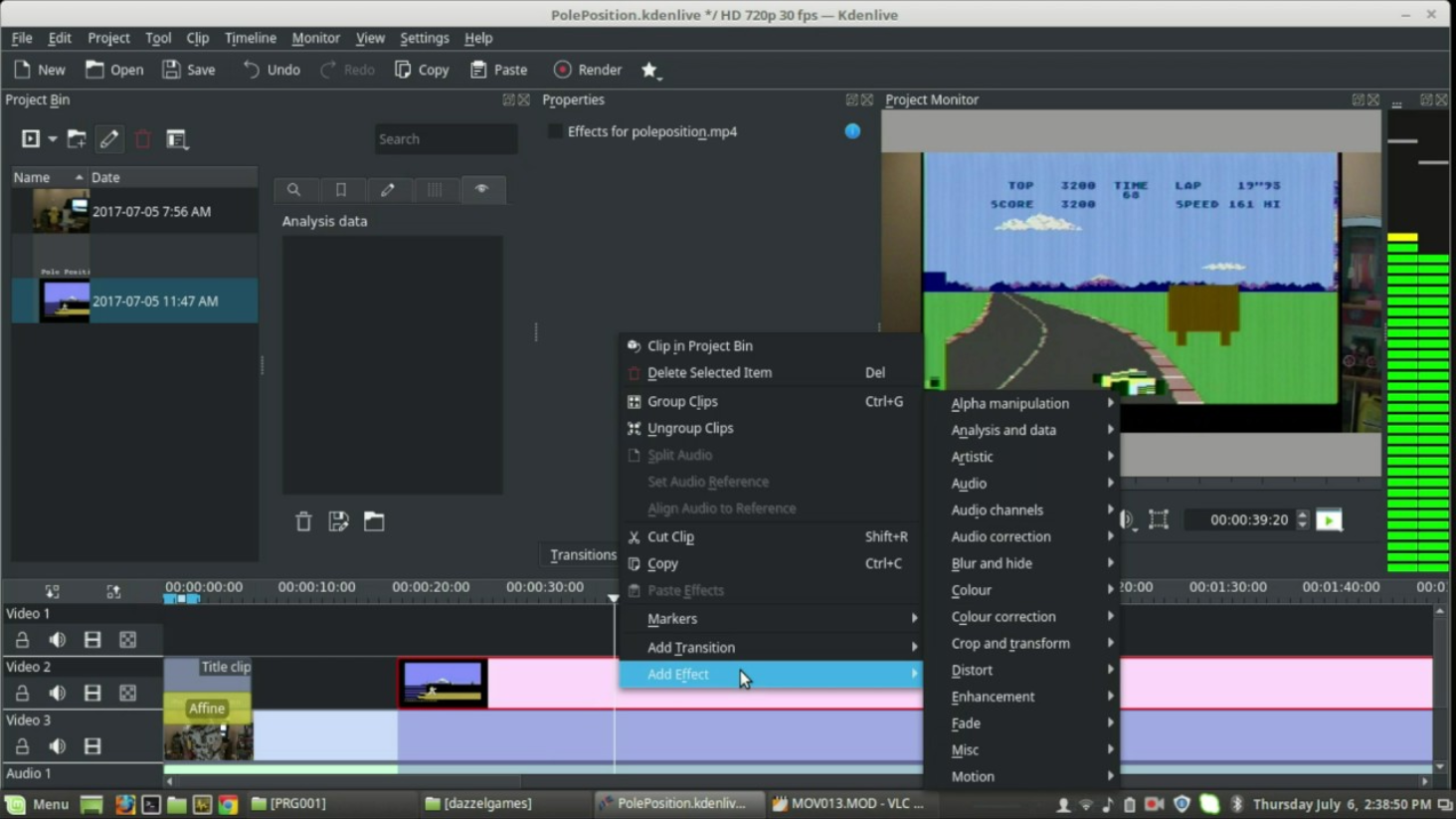This screenshot has width=1456, height=819.
Task: Expand Motion effects submenu
Action: [x=1022, y=776]
